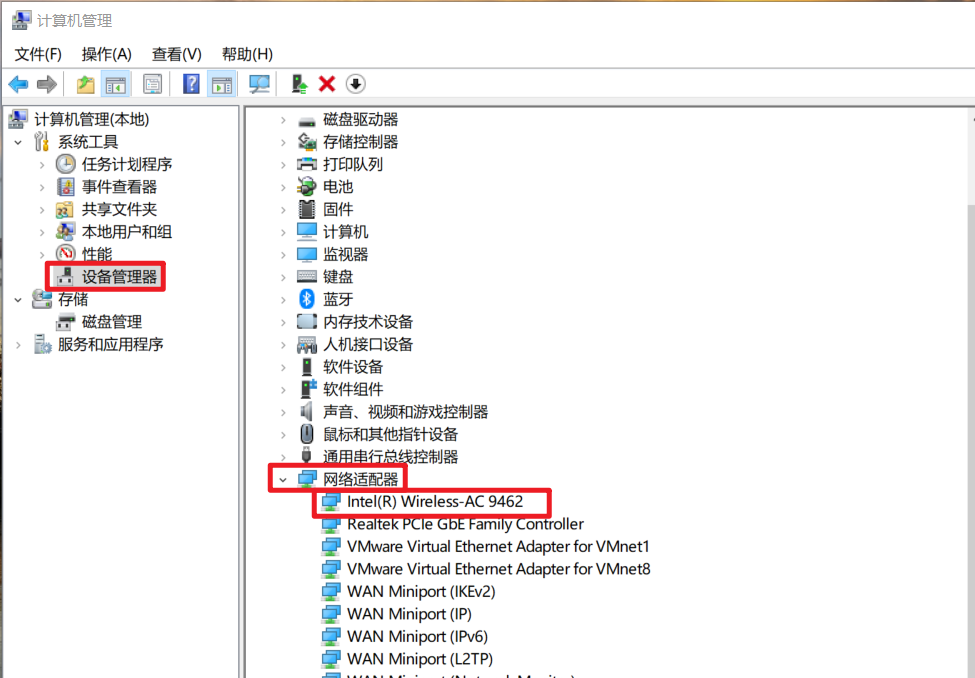This screenshot has height=678, width=975.
Task: Click the 鼠标和其他指针设备 mouse icon
Action: coord(307,434)
